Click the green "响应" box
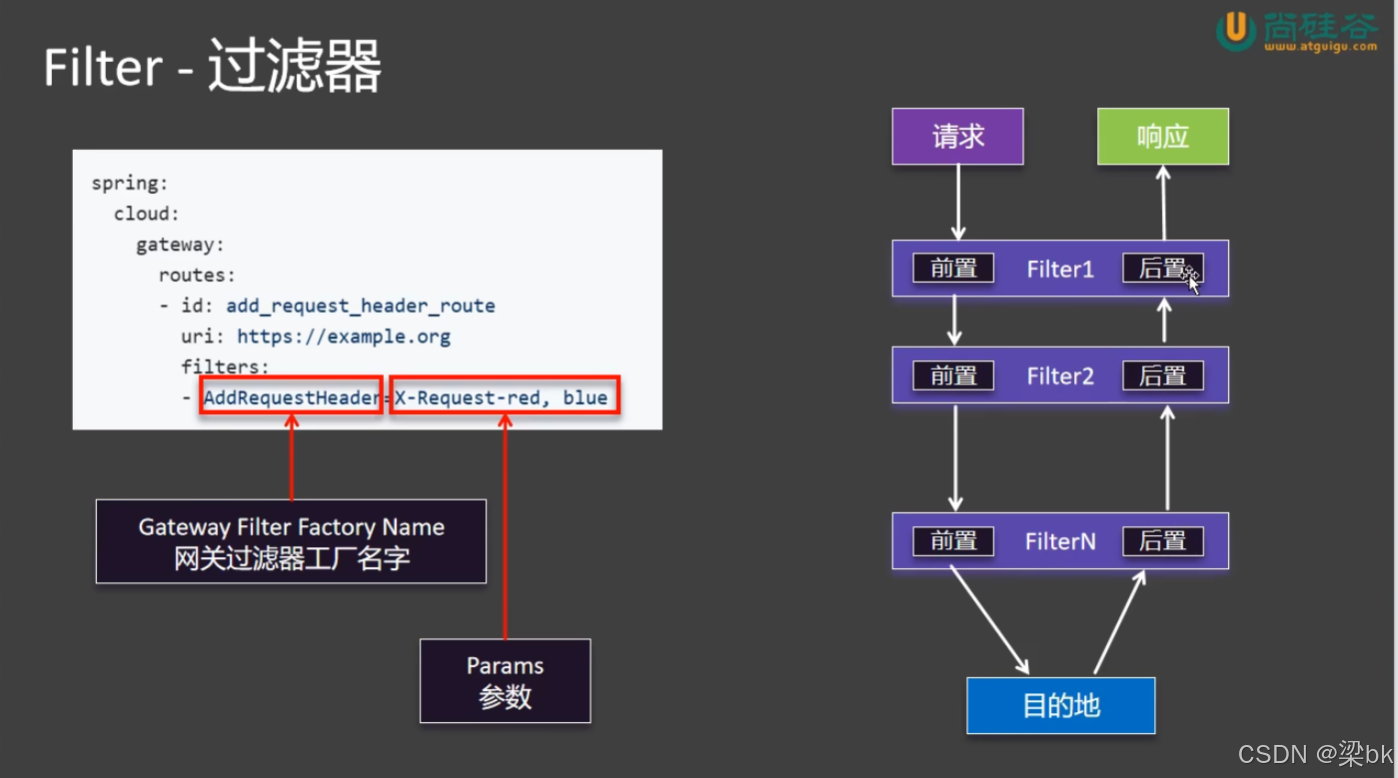This screenshot has width=1398, height=778. coord(1163,136)
